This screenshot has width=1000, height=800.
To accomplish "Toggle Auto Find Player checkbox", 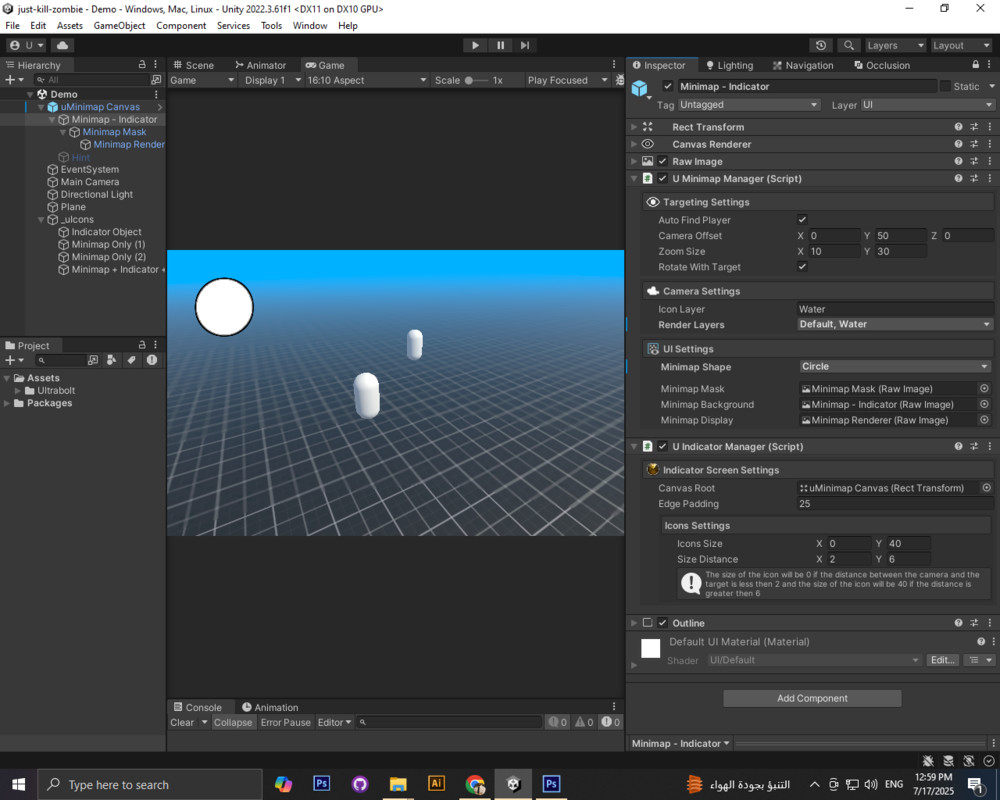I will (x=802, y=219).
